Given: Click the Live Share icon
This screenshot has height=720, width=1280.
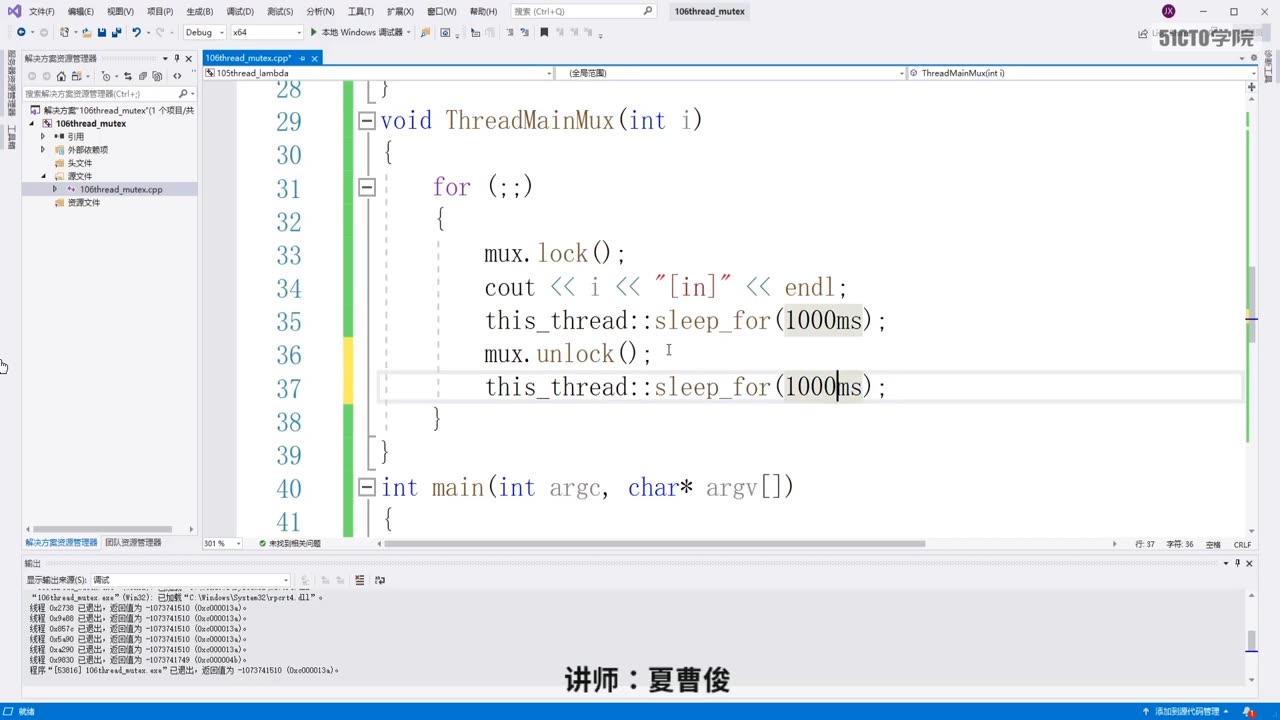Looking at the screenshot, I should click(x=1143, y=34).
